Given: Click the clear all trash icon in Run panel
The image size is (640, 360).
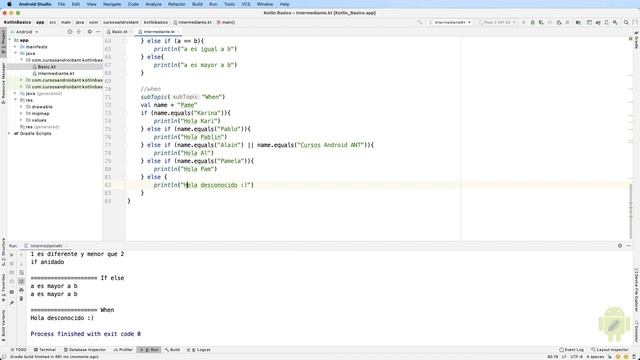Looking at the screenshot, I should click(22, 299).
